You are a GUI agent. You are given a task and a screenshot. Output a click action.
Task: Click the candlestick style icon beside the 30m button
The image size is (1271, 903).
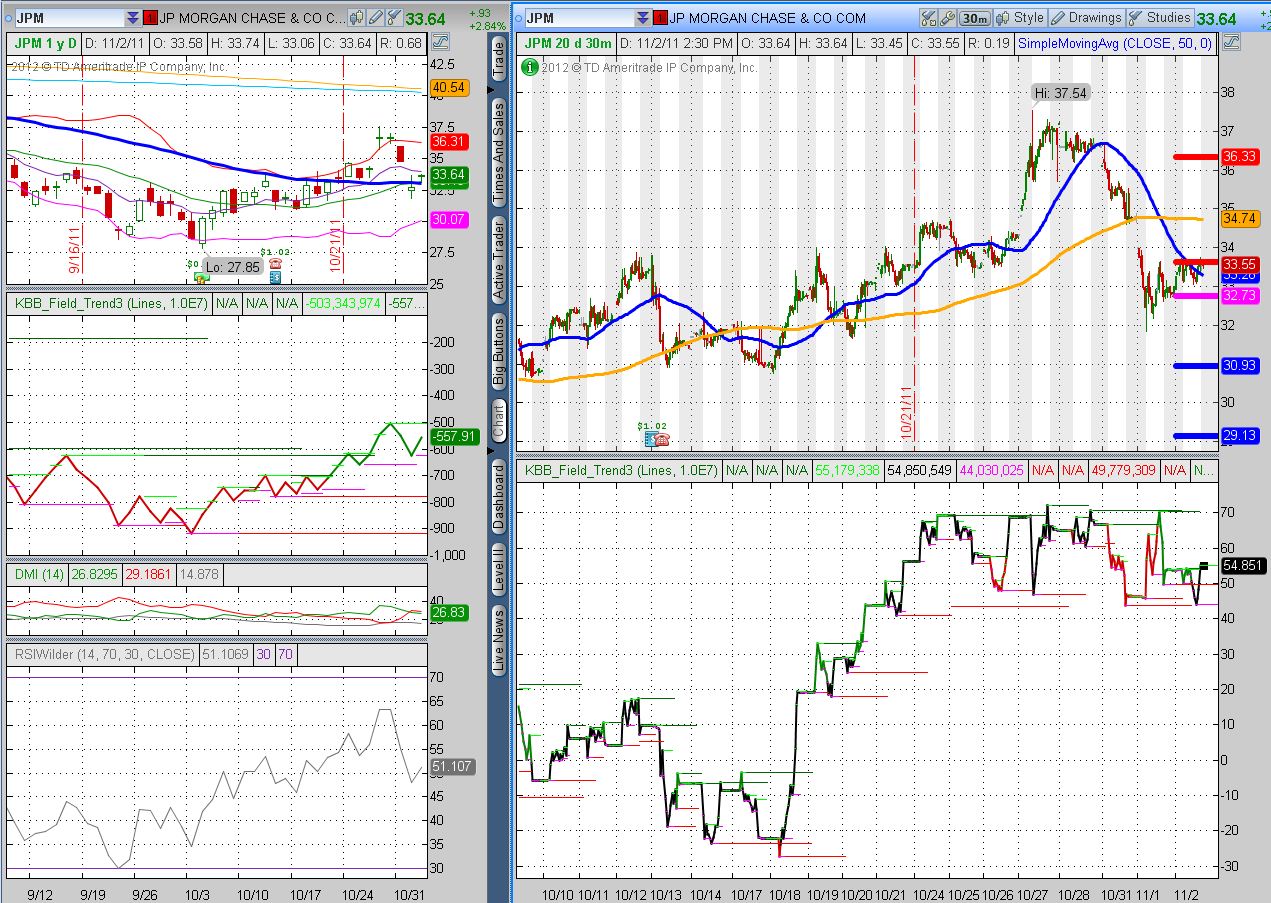point(1000,17)
